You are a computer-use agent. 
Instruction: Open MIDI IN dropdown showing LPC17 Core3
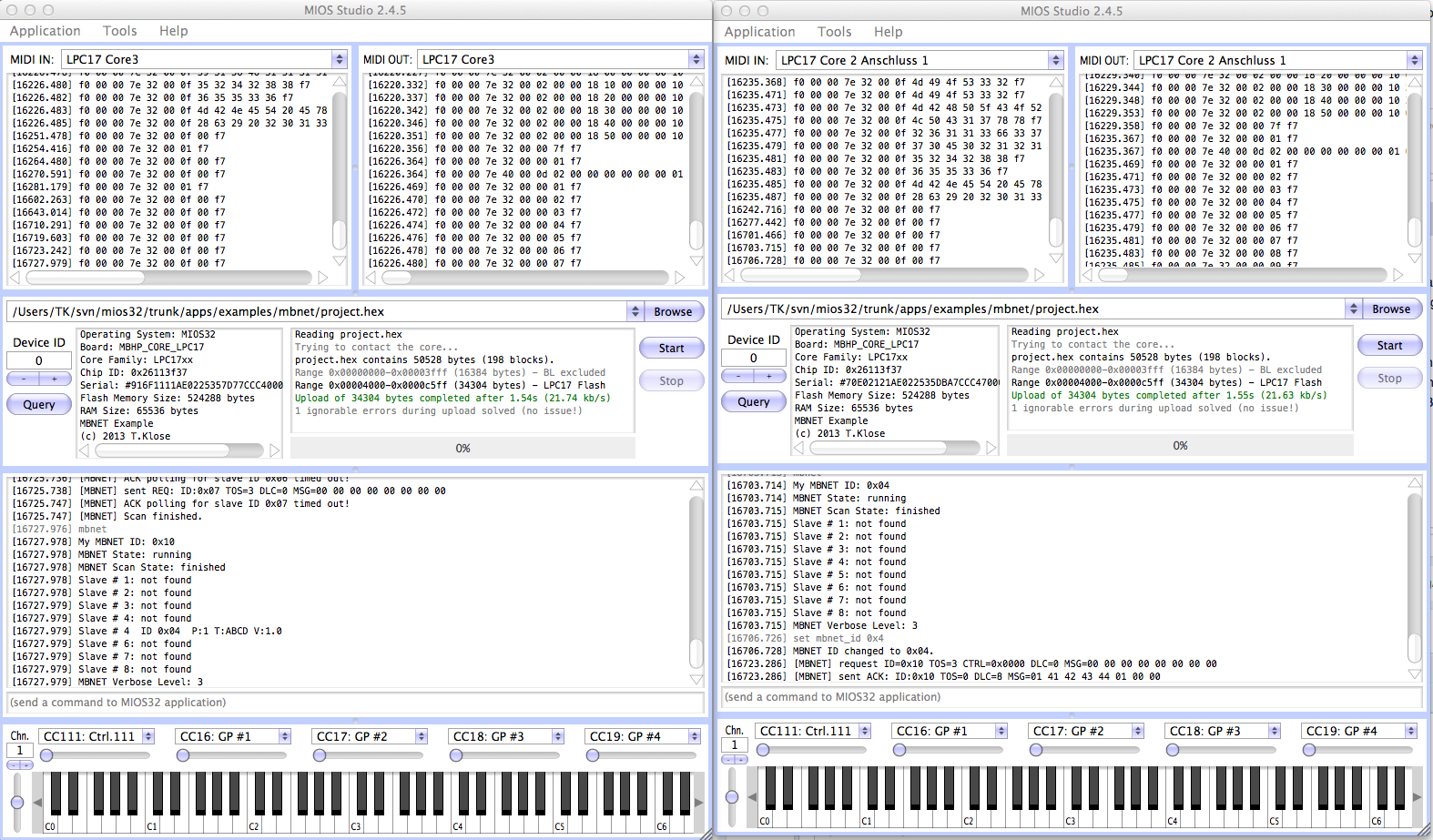point(205,59)
